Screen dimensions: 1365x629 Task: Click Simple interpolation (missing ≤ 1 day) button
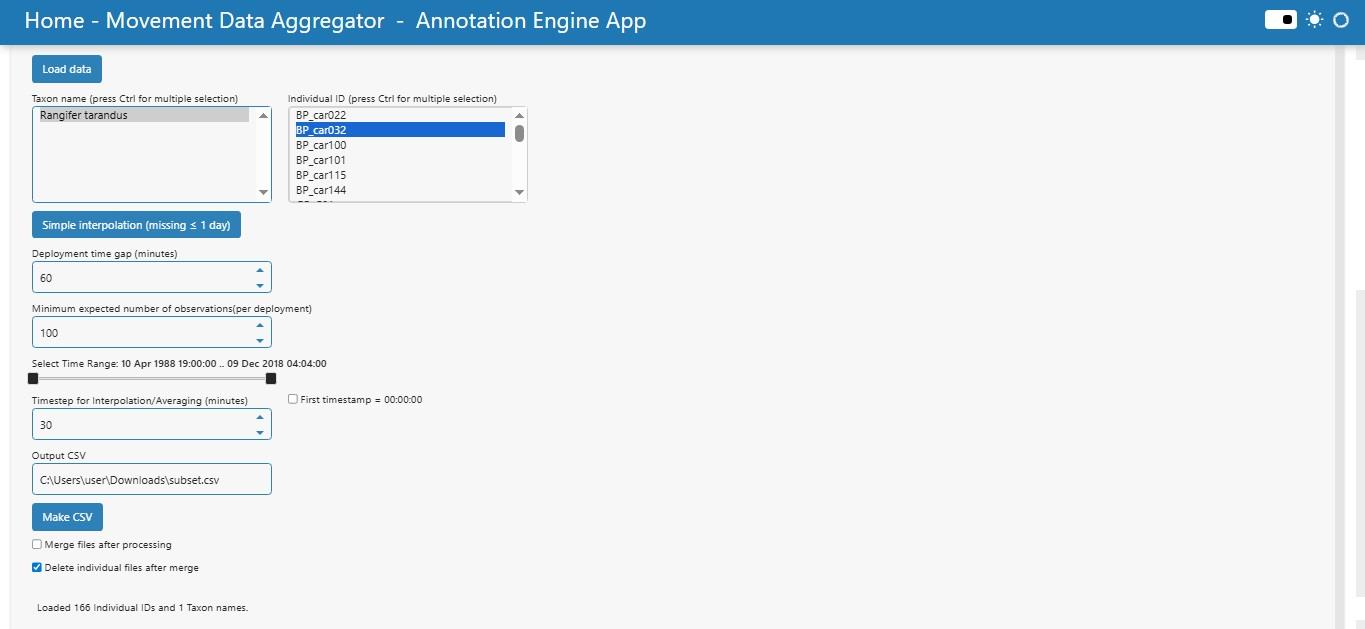136,225
